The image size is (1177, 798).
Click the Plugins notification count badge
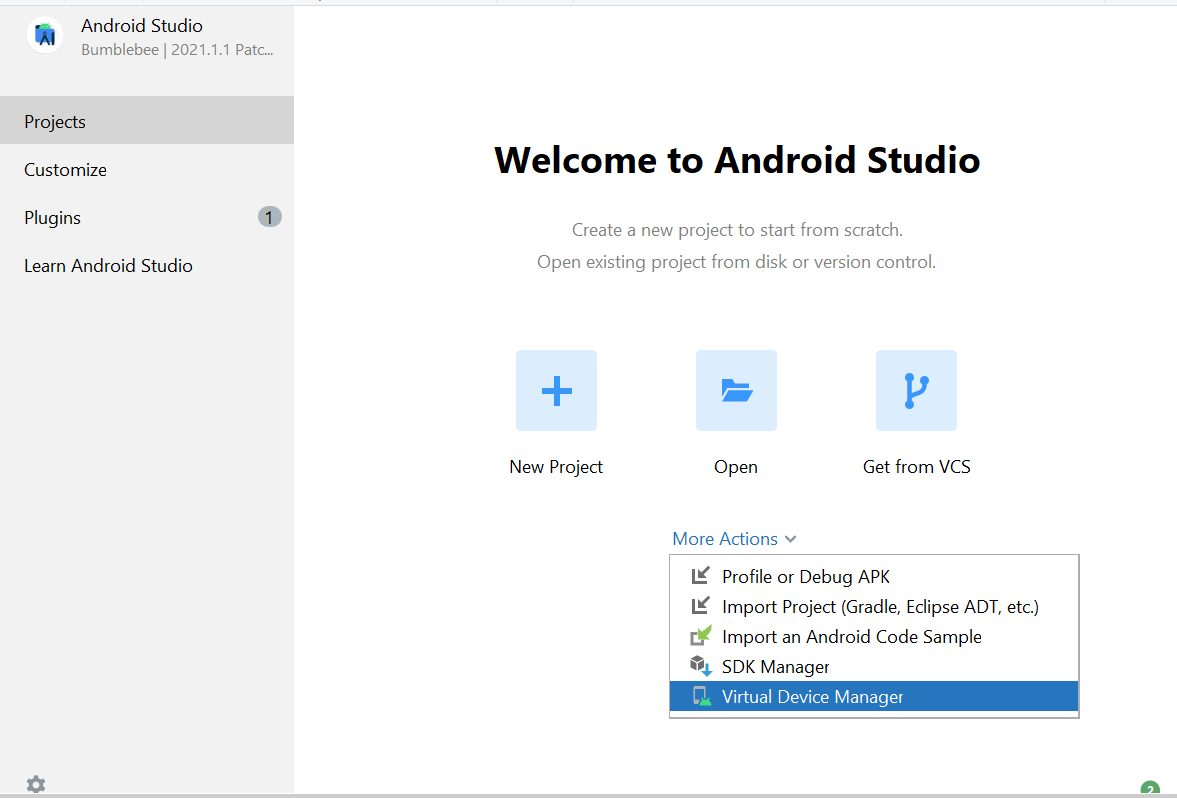click(269, 217)
